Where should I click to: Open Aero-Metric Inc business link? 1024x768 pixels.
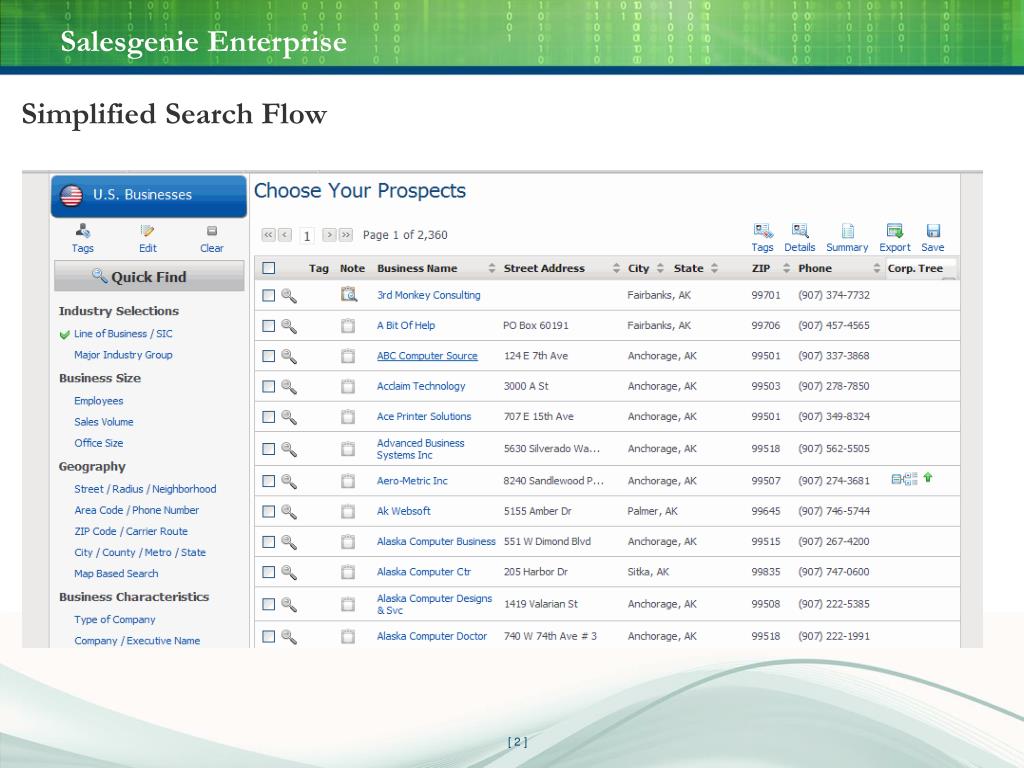coord(412,481)
